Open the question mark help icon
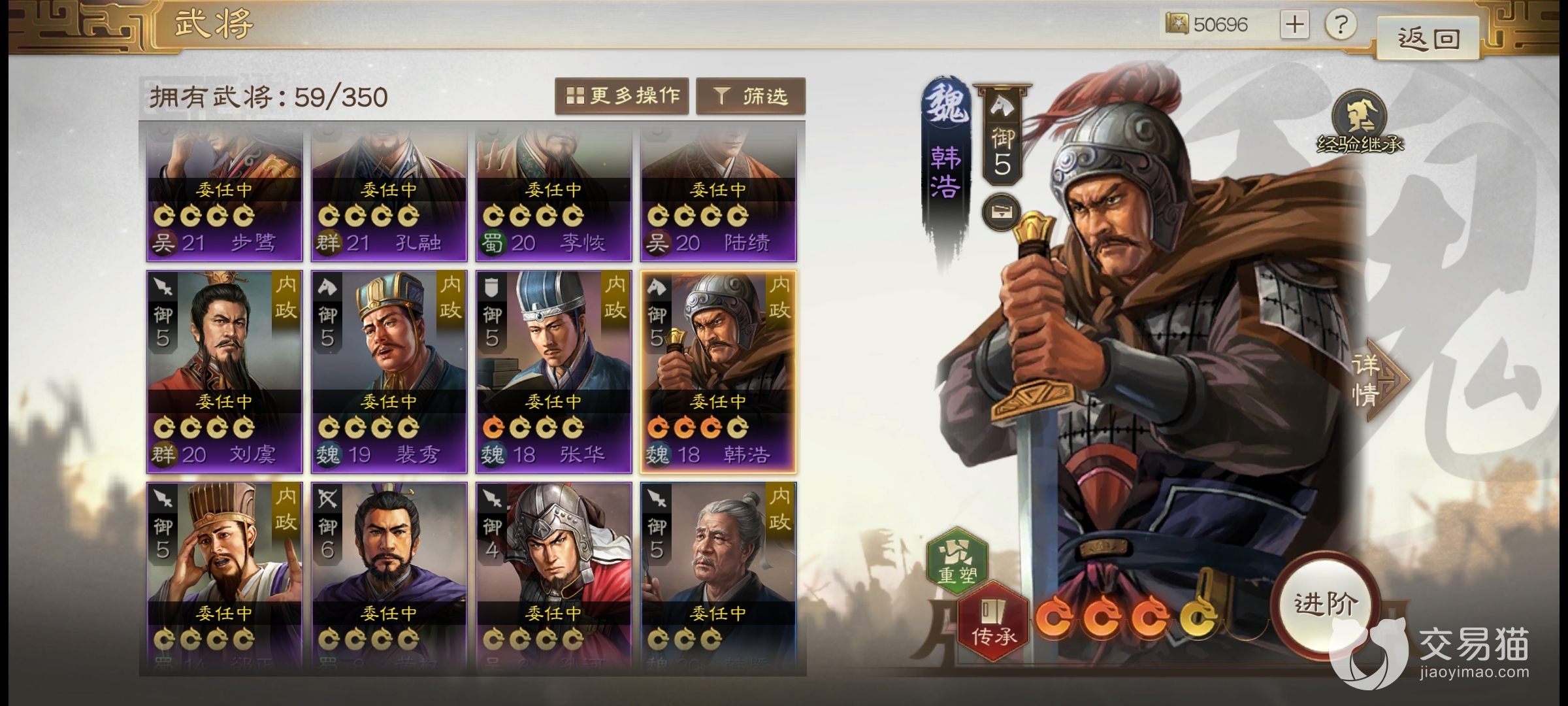The width and height of the screenshot is (1568, 706). tap(1340, 25)
